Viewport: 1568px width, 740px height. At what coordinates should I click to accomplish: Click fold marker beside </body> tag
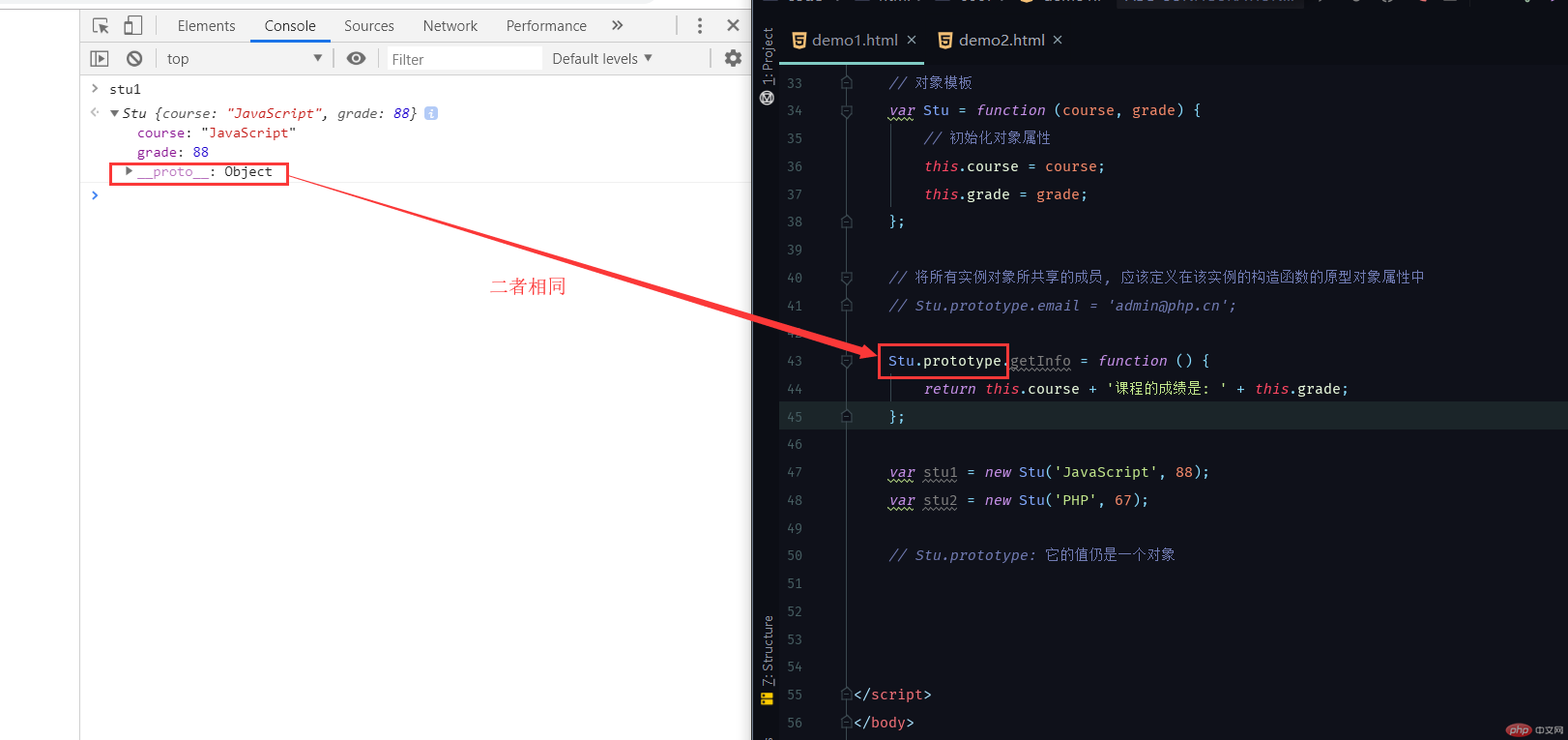click(847, 723)
